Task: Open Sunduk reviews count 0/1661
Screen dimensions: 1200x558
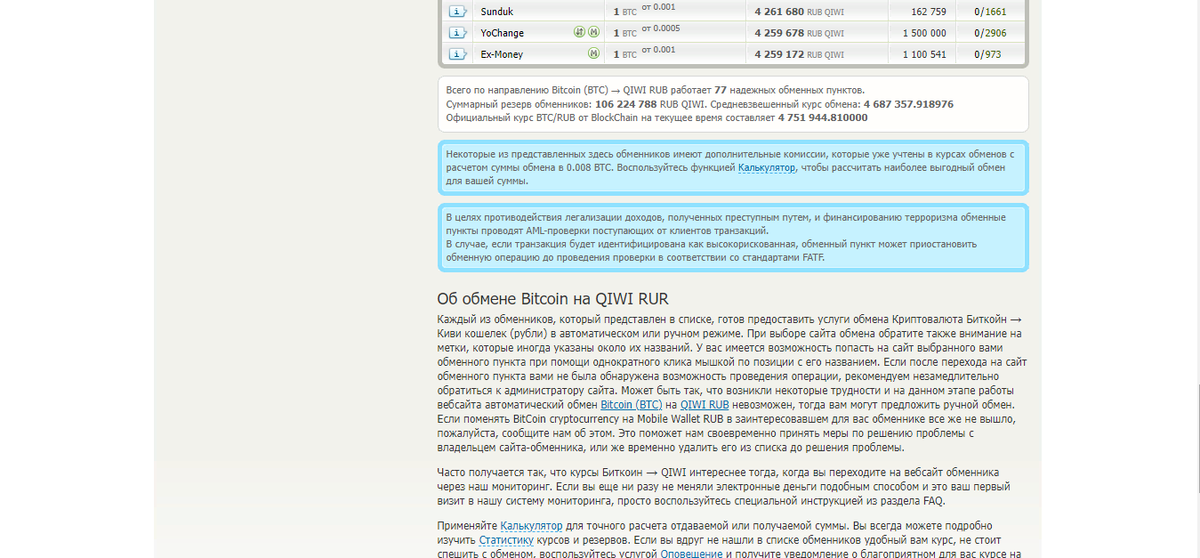Action: (x=990, y=12)
